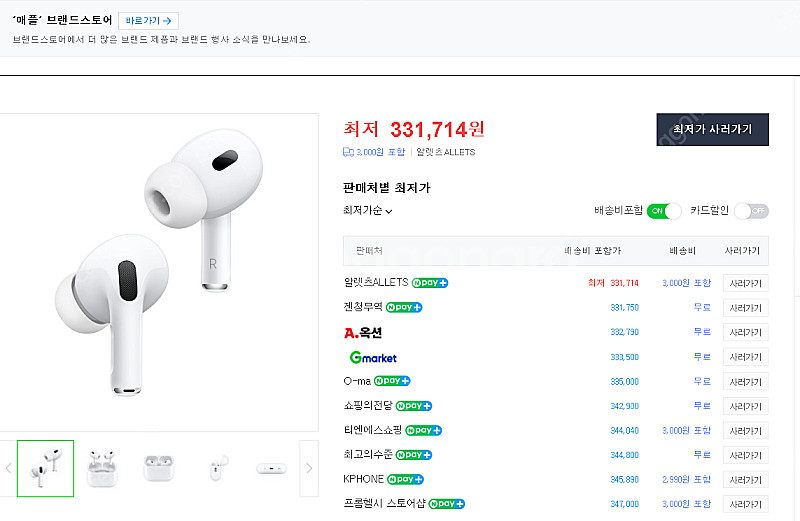Click Npay badge next to 쇼핑의전당
The width and height of the screenshot is (800, 521).
click(414, 406)
